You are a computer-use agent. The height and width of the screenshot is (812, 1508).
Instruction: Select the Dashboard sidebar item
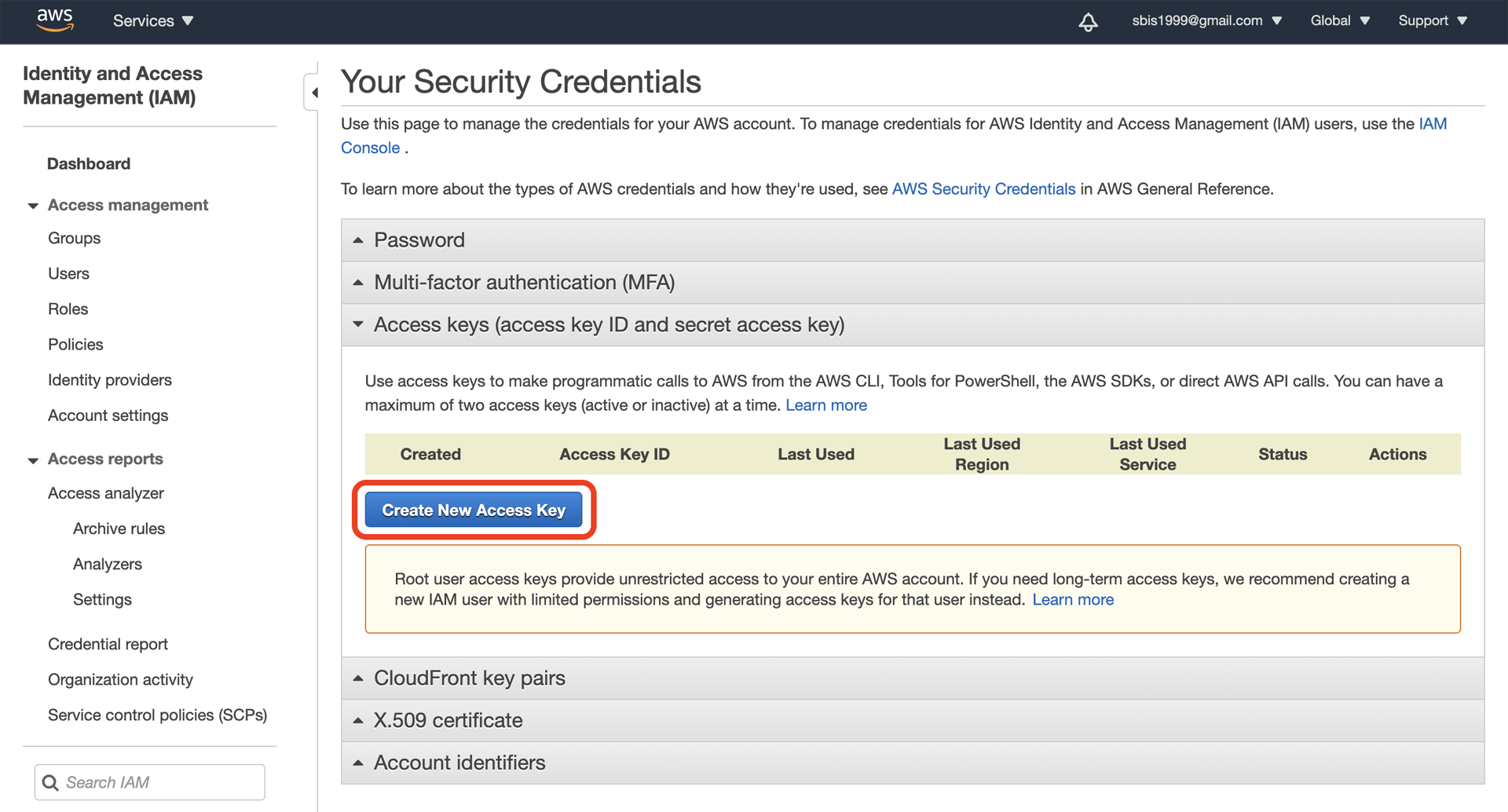pyautogui.click(x=88, y=163)
